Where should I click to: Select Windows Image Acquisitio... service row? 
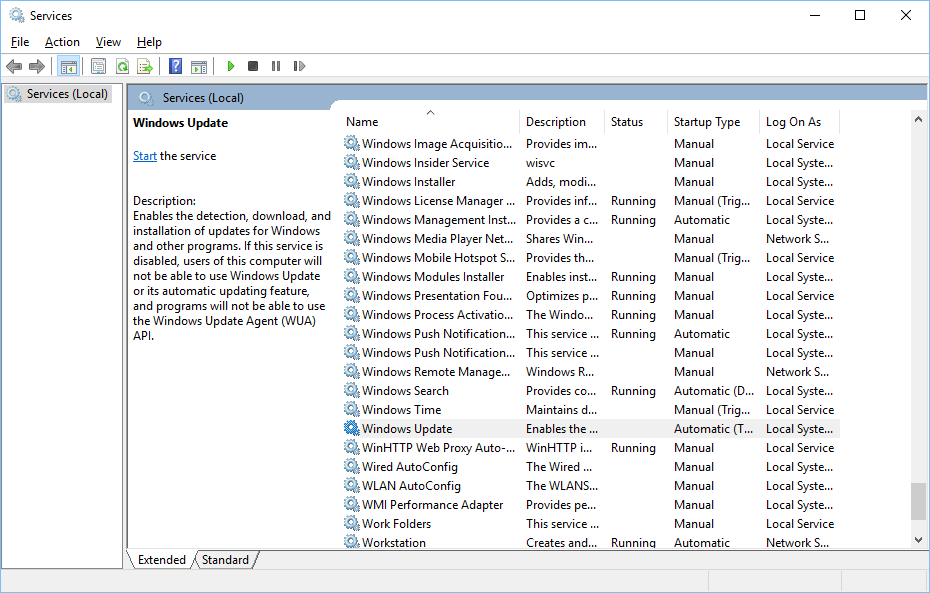pos(591,144)
